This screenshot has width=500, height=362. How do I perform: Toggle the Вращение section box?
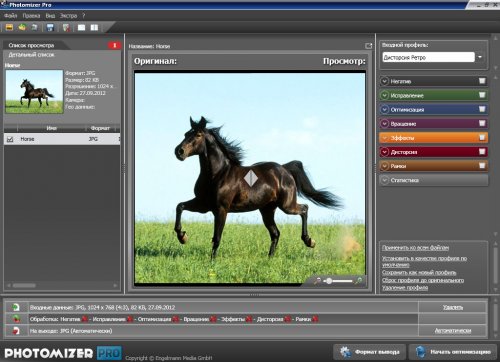pyautogui.click(x=482, y=123)
